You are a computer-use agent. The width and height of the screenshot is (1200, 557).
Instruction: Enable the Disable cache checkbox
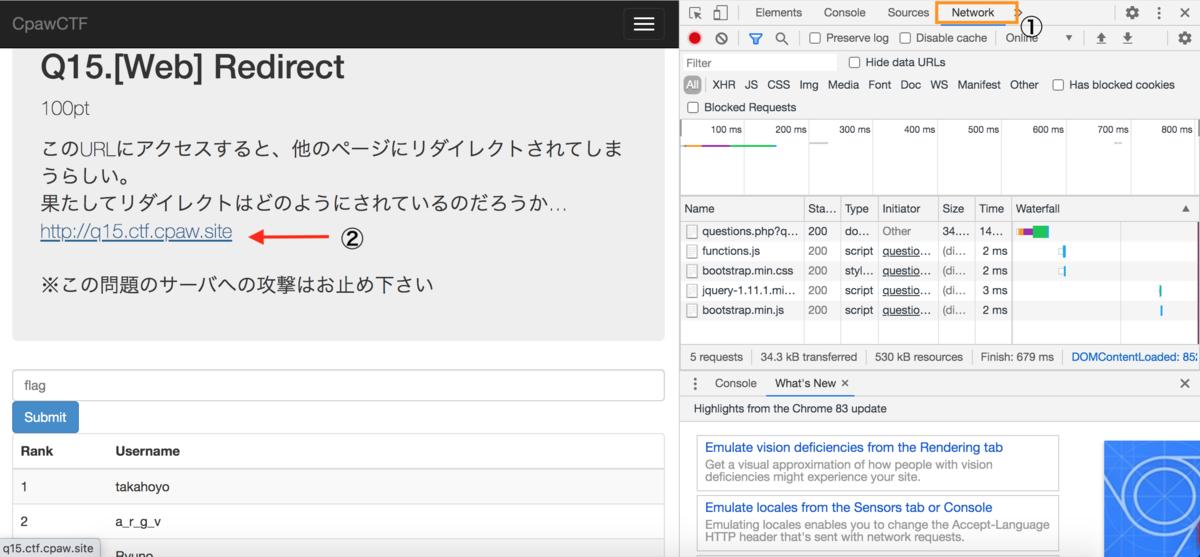click(x=905, y=38)
